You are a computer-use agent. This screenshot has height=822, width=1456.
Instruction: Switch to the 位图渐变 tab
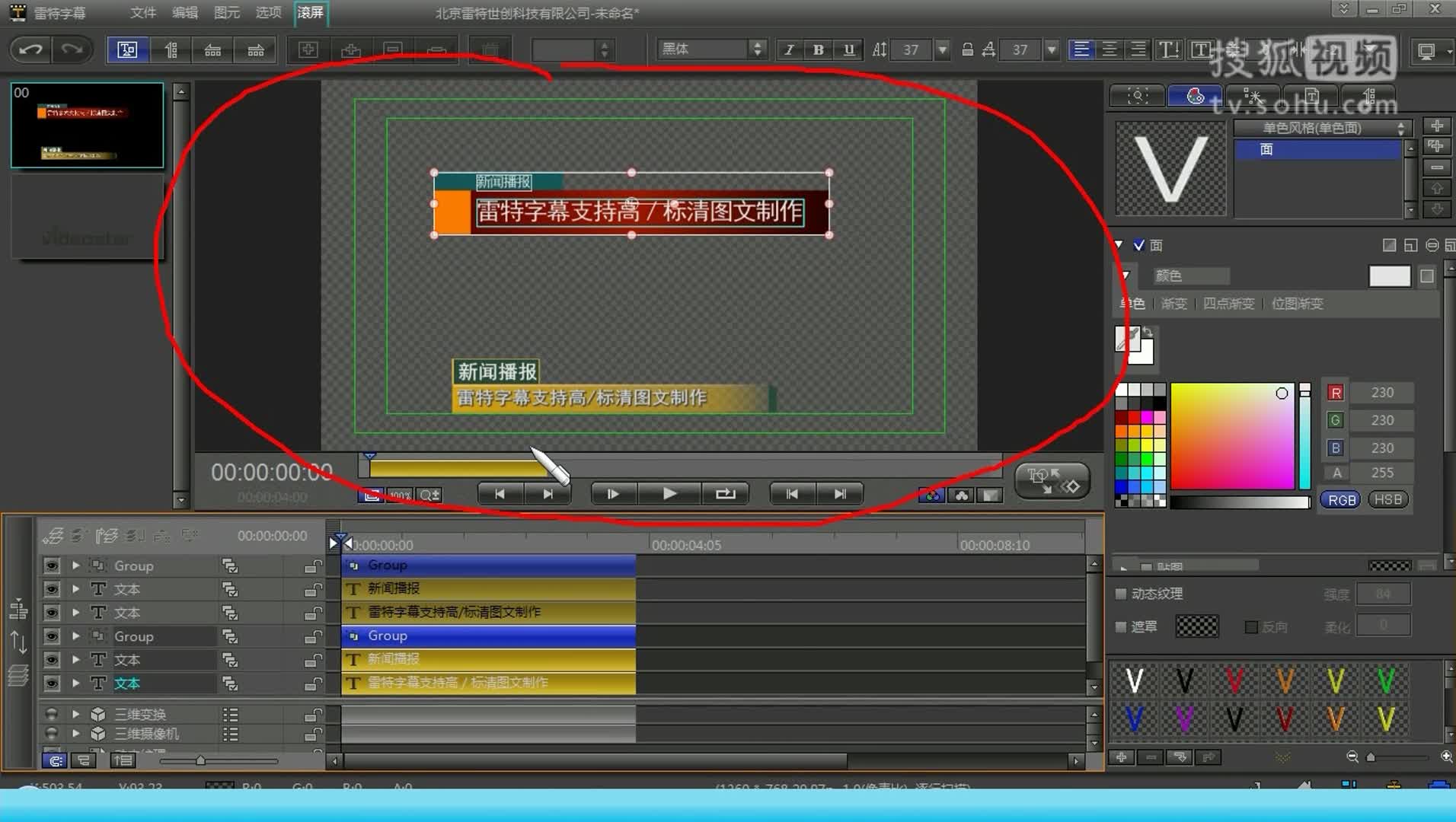pyautogui.click(x=1298, y=304)
